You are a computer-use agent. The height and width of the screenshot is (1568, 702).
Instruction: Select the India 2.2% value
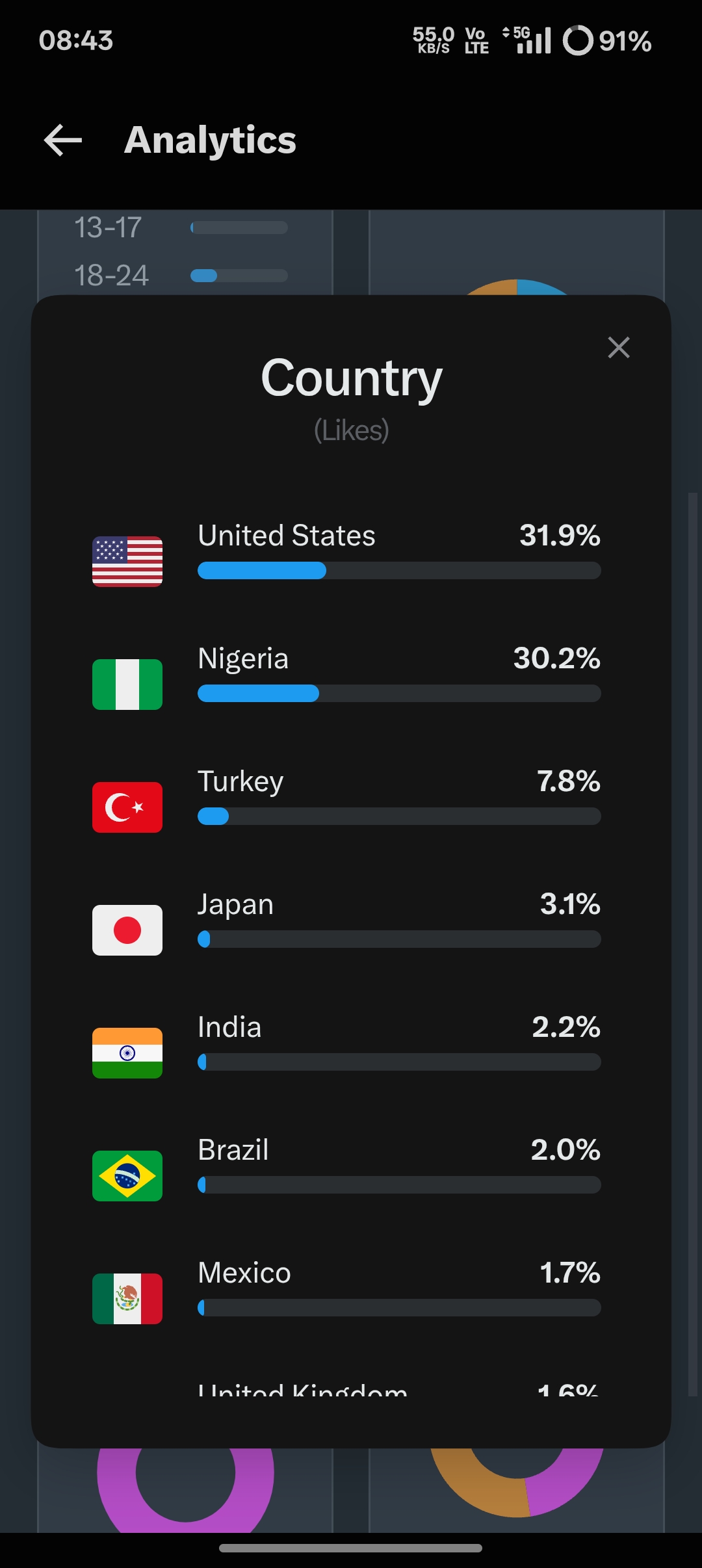(x=566, y=1027)
